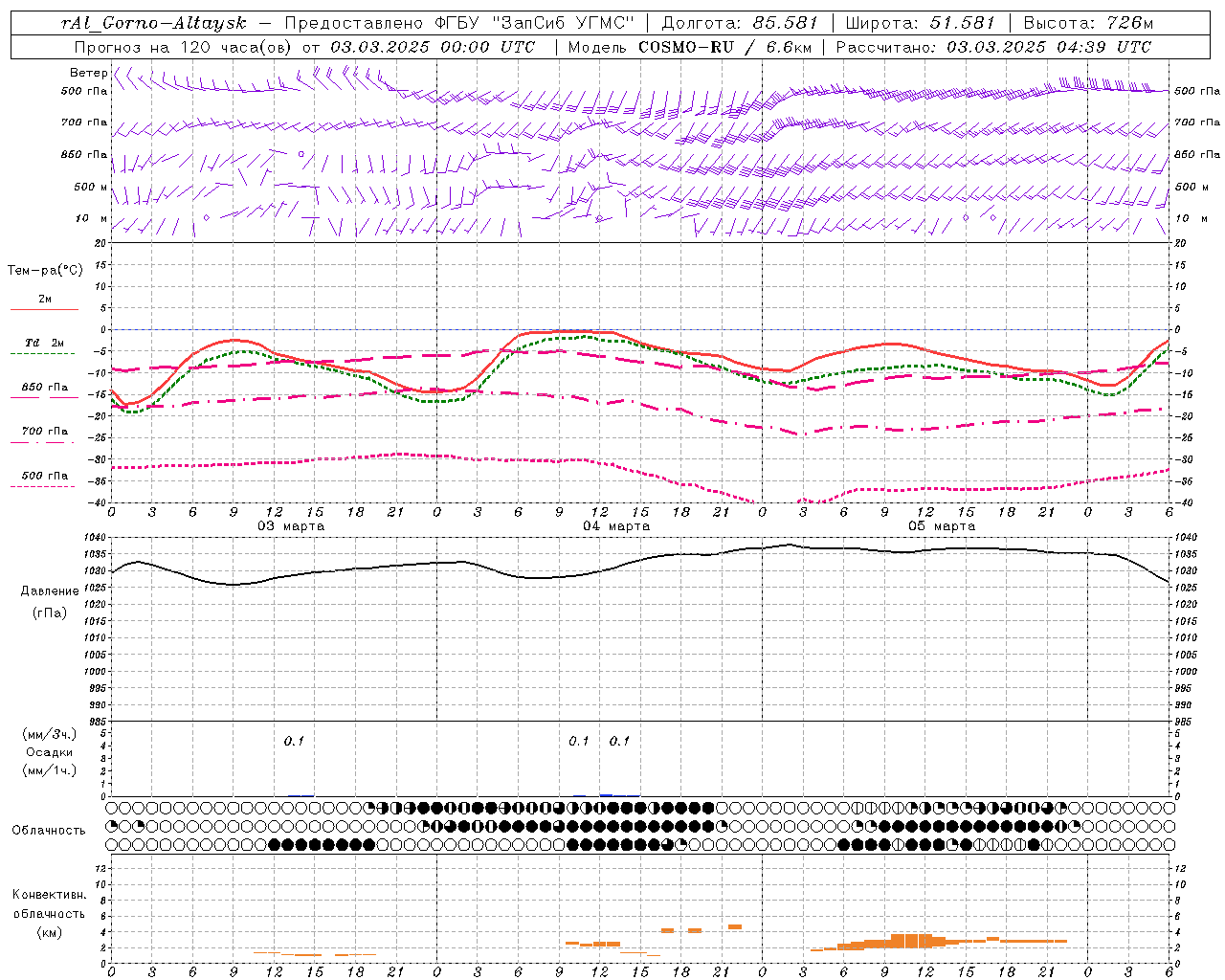Image resolution: width=1225 pixels, height=980 pixels.
Task: Click the 04 марта date label
Action: (616, 526)
